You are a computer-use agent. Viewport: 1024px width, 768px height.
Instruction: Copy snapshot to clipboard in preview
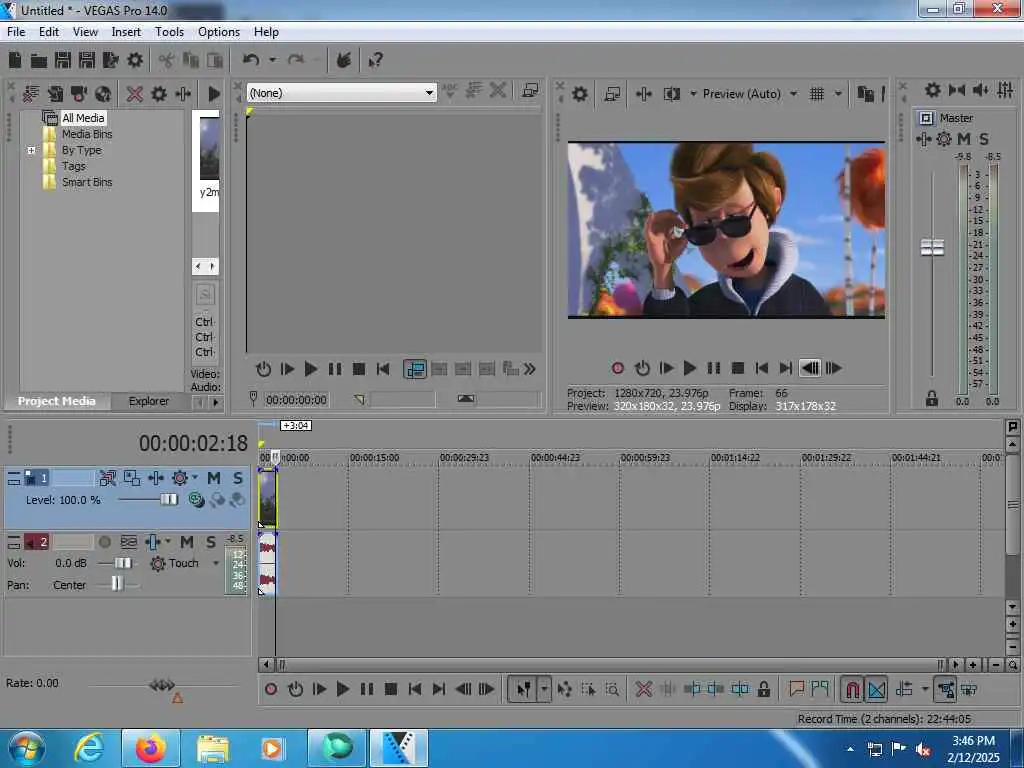(865, 94)
